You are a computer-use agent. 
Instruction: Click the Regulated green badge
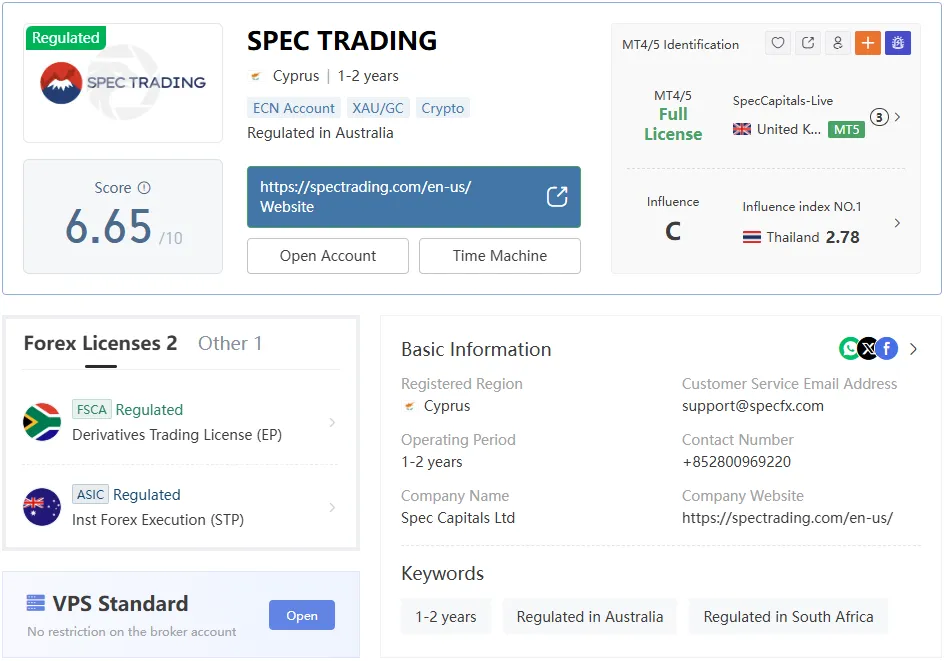[x=66, y=38]
